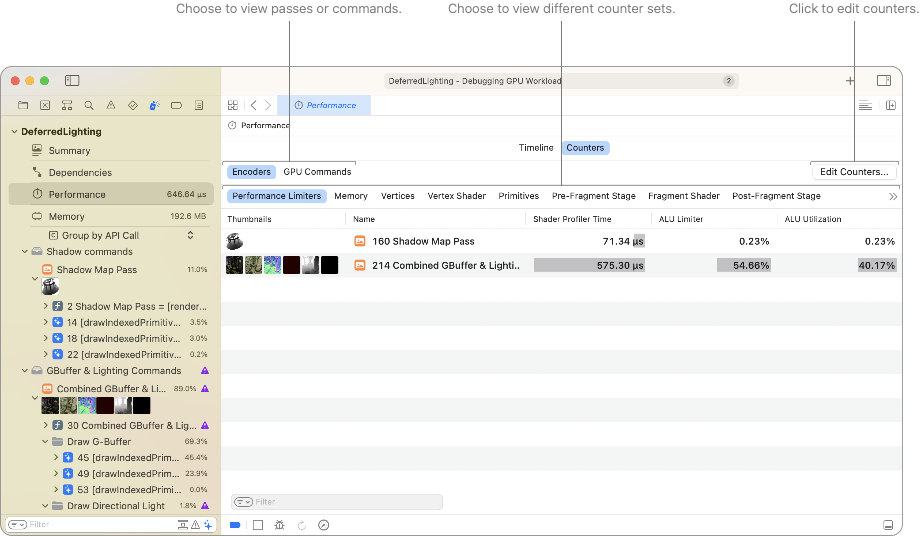This screenshot has width=920, height=536.
Task: Select the Vertex Shader counter tab
Action: pyautogui.click(x=456, y=196)
